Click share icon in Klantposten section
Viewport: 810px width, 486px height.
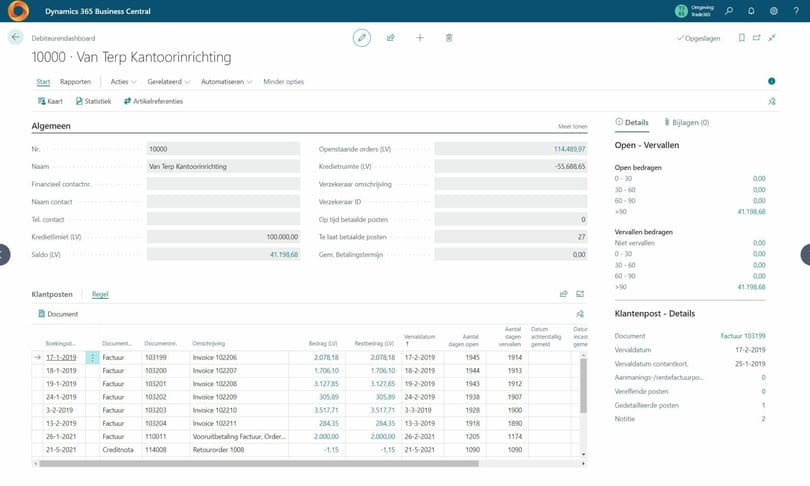pos(564,294)
